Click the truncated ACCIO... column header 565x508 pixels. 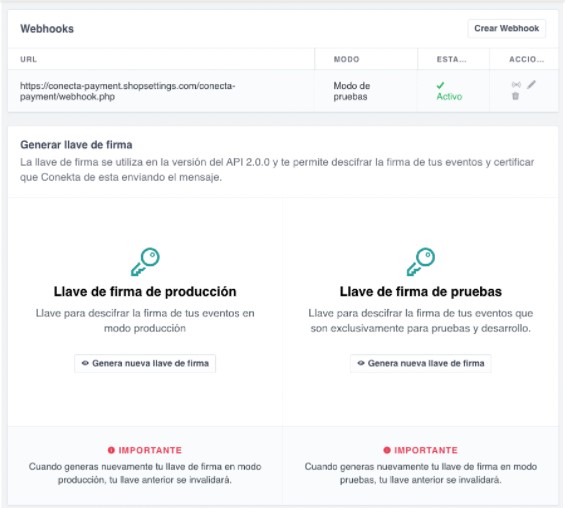pos(526,59)
